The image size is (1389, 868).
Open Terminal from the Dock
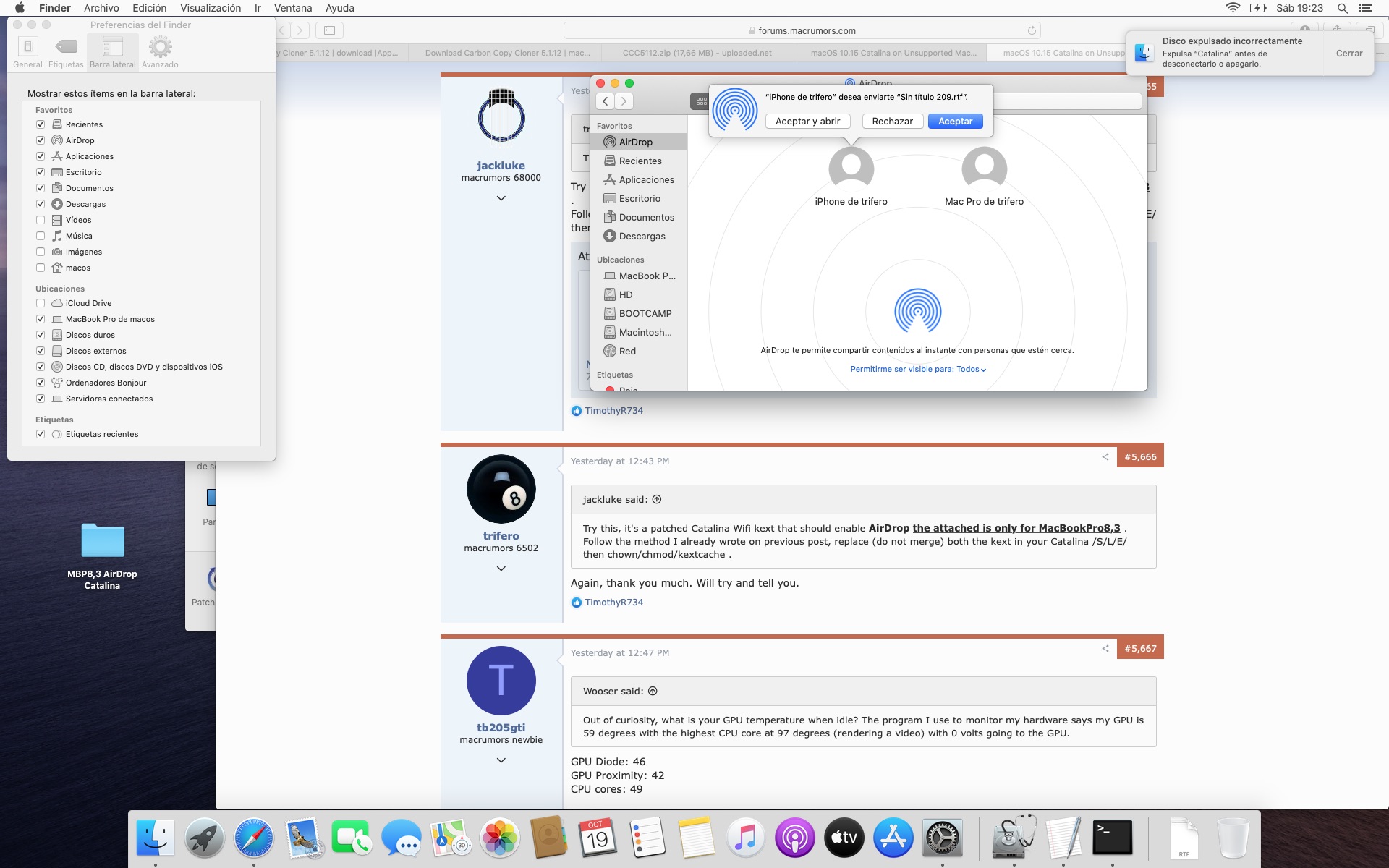1112,838
